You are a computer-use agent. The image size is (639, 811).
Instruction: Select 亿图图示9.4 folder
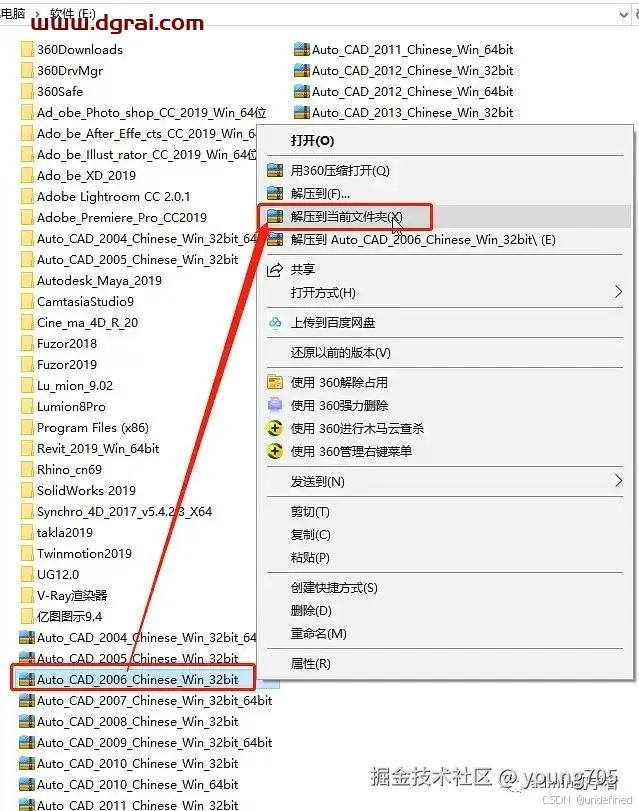coord(62,617)
